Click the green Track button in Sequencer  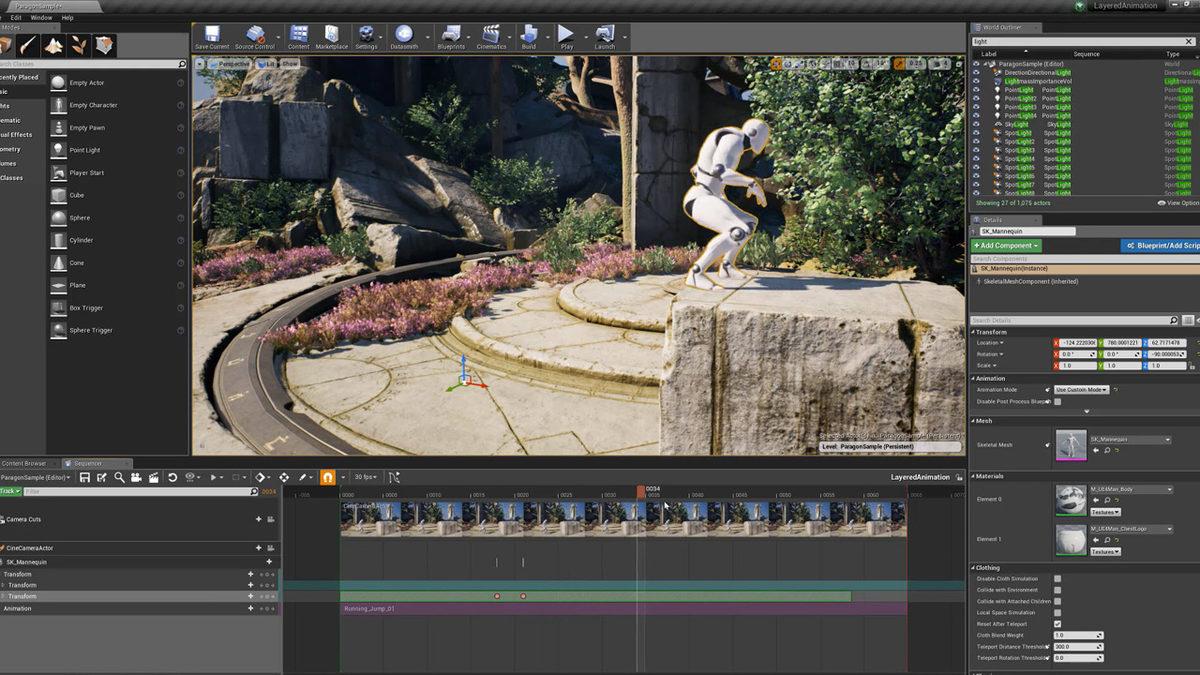coord(10,491)
